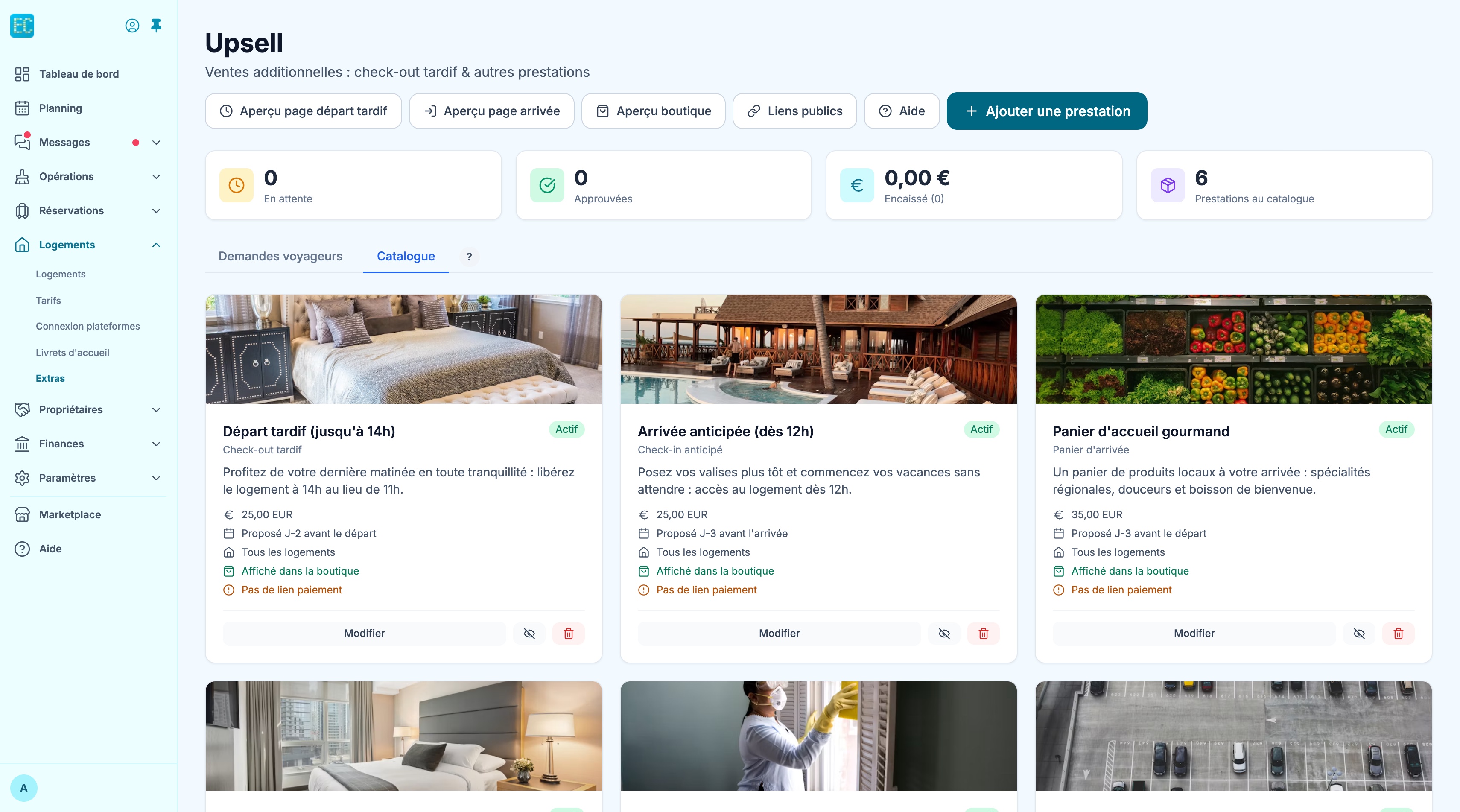Click the En attente clock icon

pos(237,185)
